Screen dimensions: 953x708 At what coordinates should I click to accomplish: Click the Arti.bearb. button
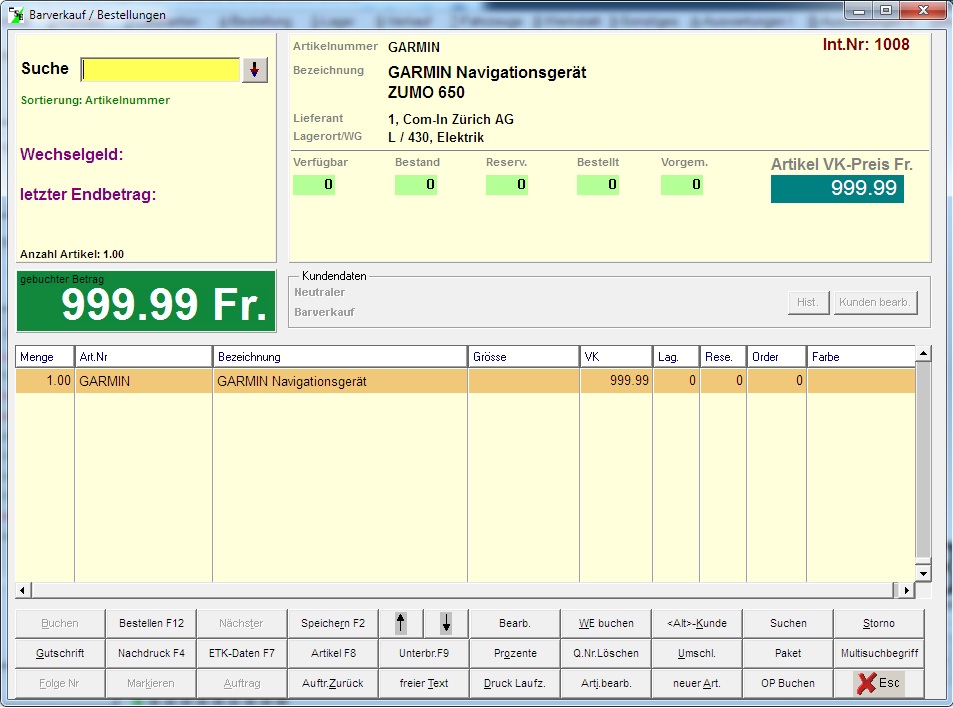606,683
